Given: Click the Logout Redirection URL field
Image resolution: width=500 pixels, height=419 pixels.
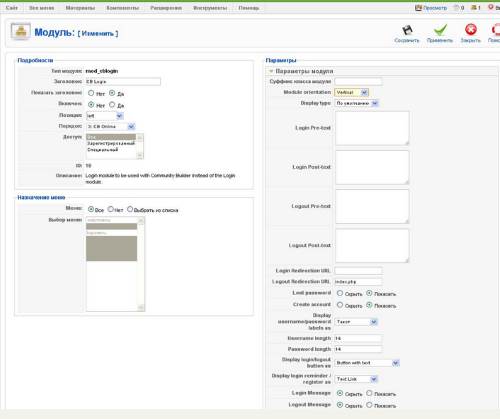Looking at the screenshot, I should coord(358,282).
